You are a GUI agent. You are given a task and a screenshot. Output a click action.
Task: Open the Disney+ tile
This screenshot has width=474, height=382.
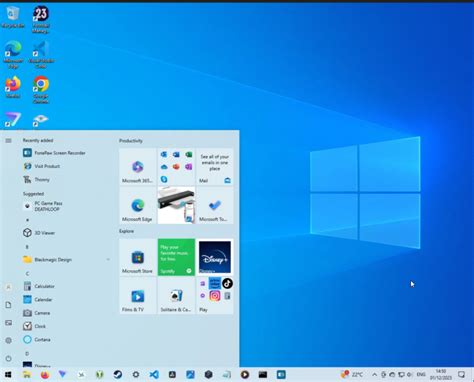pyautogui.click(x=215, y=257)
